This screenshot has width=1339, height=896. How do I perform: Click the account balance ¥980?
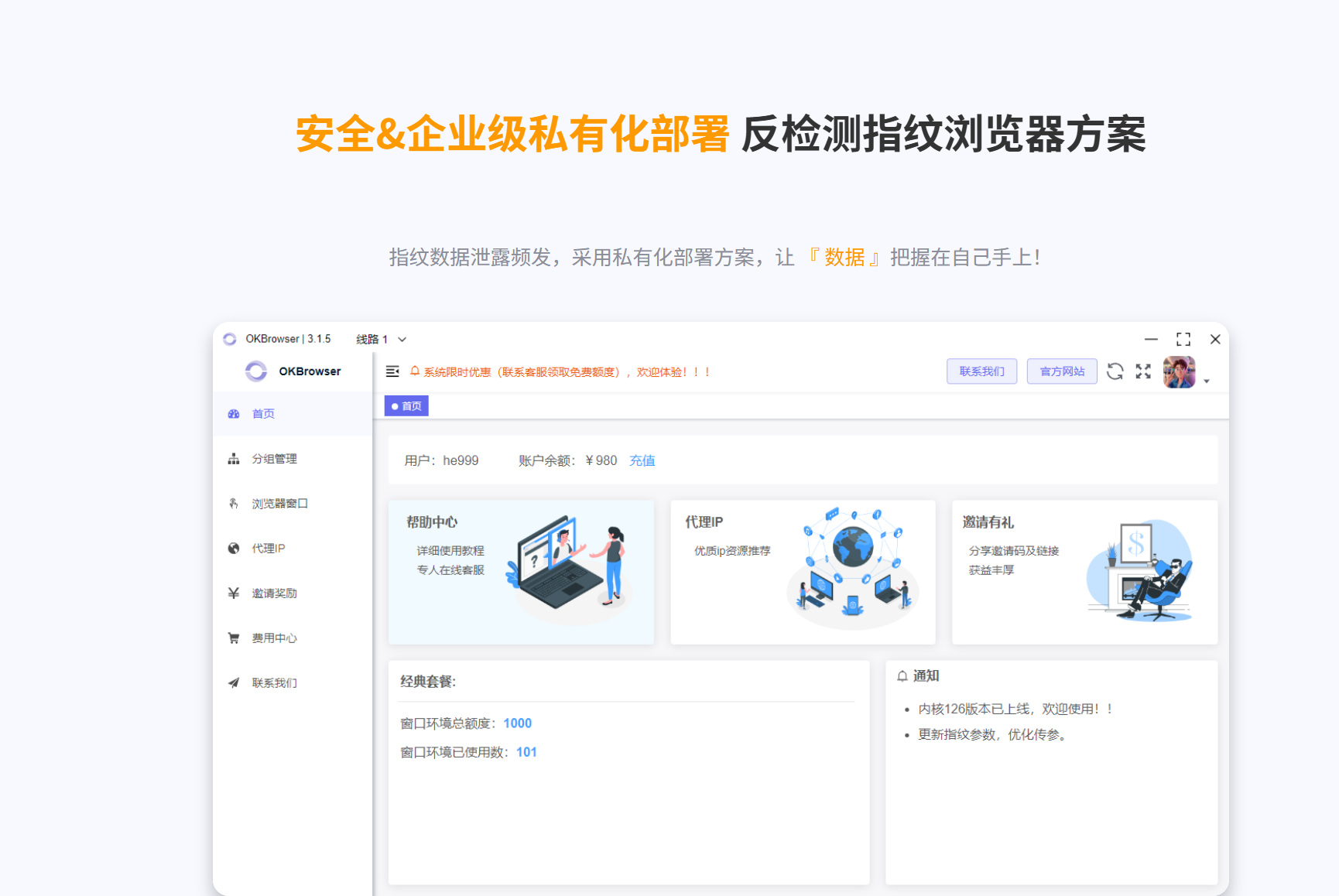click(601, 460)
